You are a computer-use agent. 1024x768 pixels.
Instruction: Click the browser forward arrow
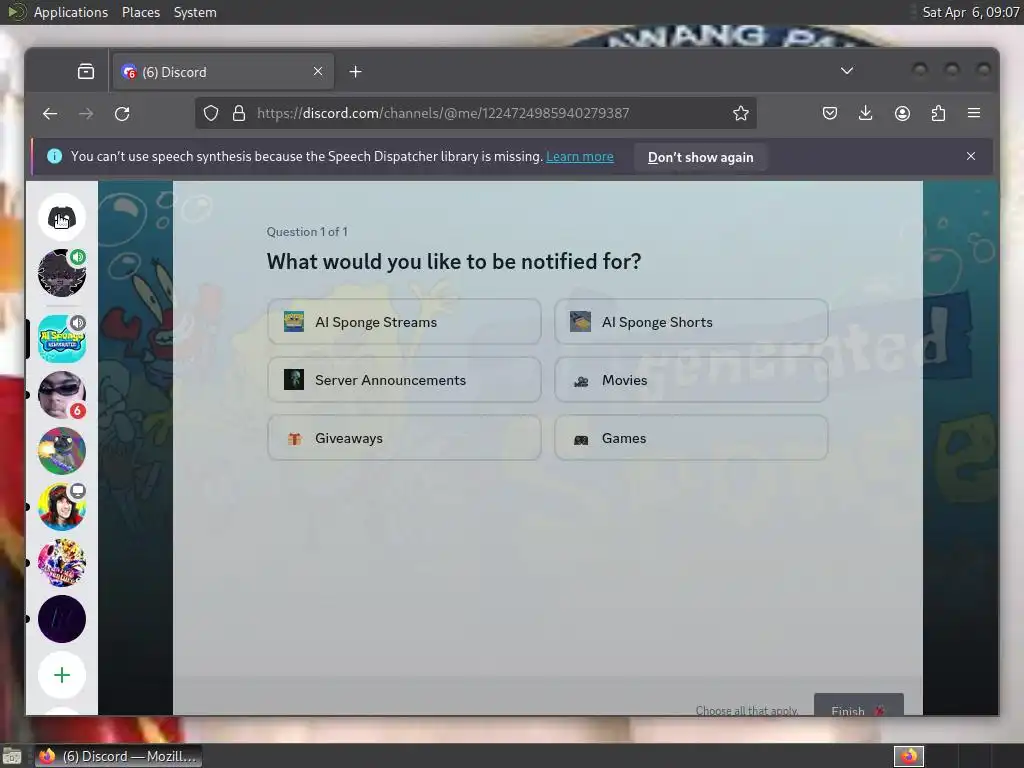[x=86, y=114]
